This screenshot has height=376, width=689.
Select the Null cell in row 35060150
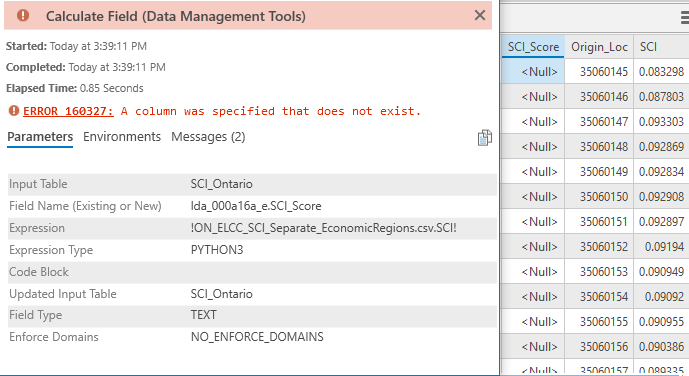coord(533,197)
